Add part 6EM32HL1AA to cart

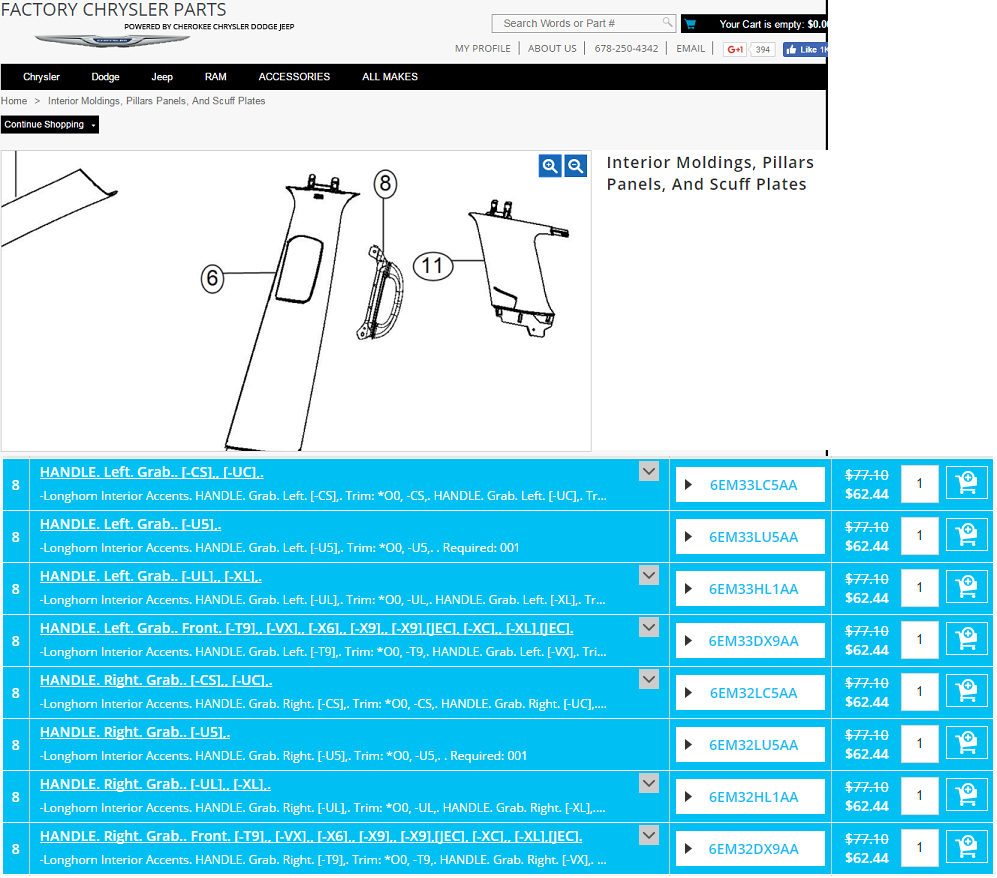point(966,797)
